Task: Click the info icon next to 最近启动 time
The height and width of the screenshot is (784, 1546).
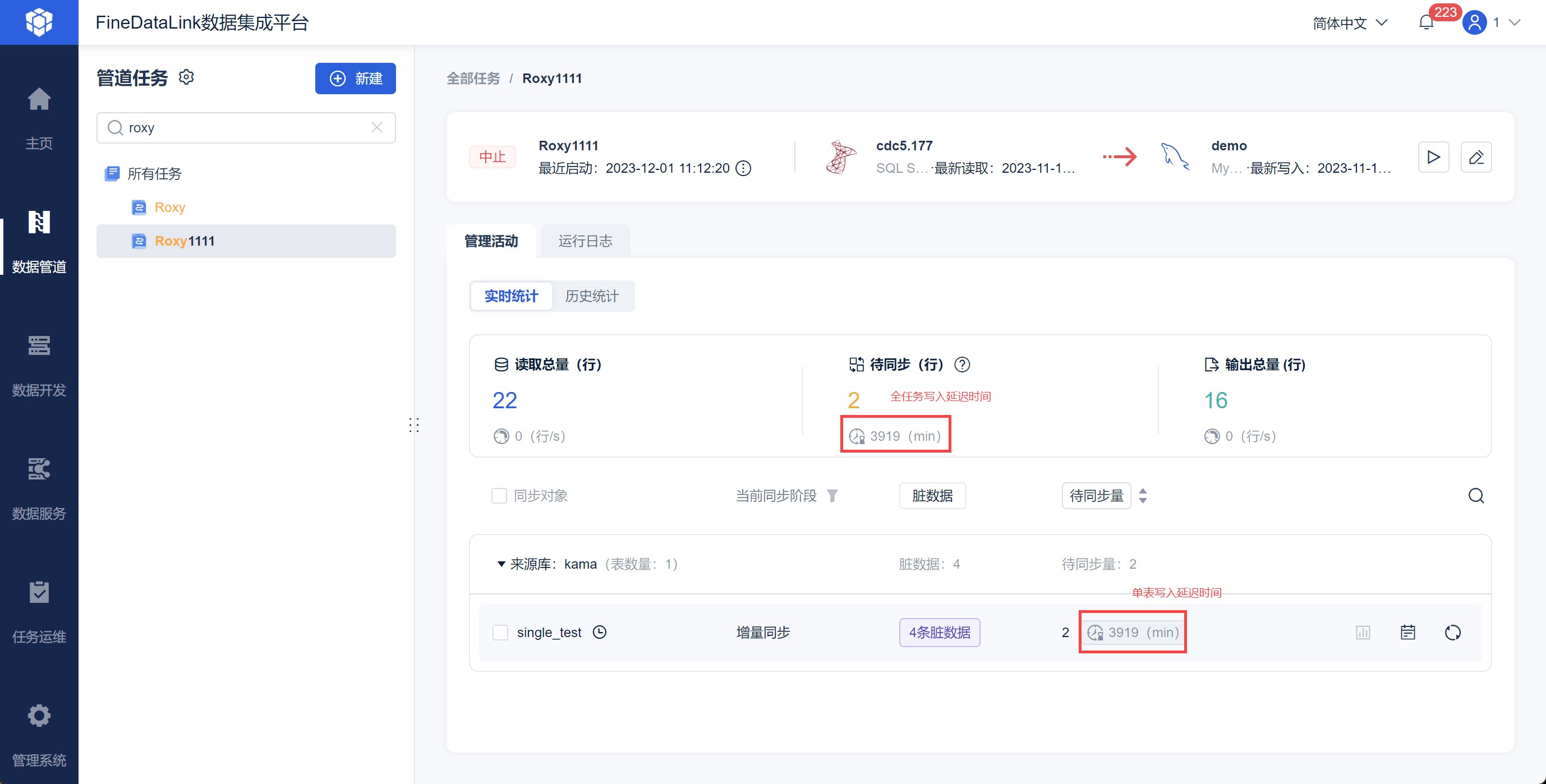Action: tap(743, 169)
